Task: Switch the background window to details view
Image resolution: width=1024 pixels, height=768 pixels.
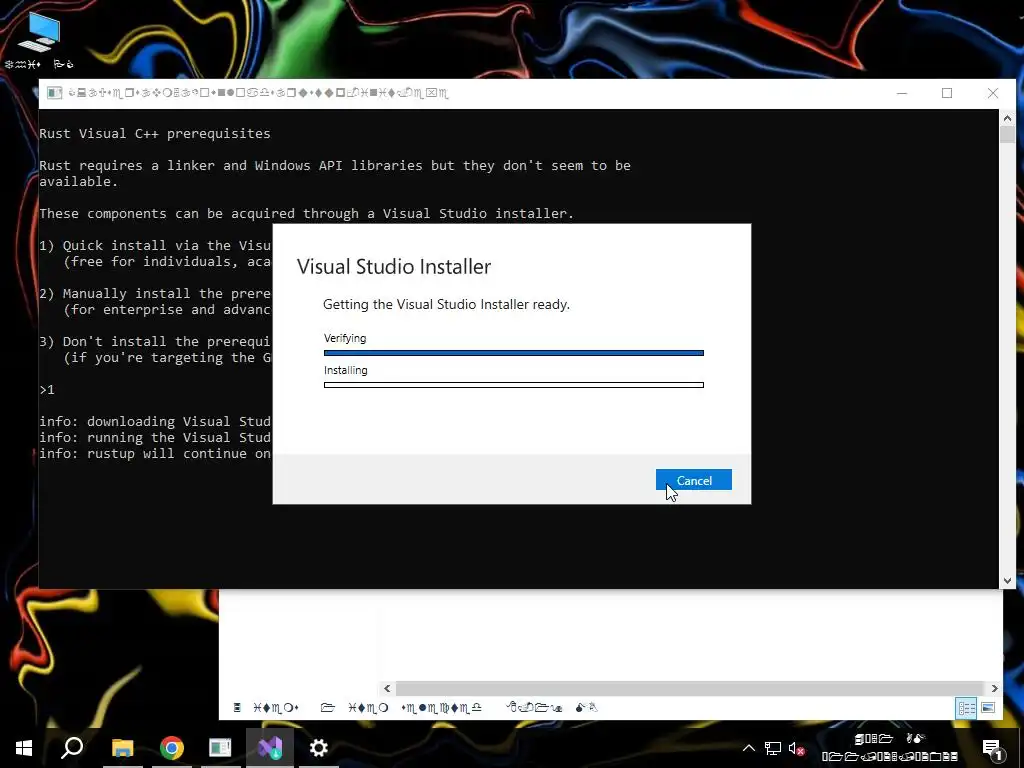Action: [x=967, y=708]
